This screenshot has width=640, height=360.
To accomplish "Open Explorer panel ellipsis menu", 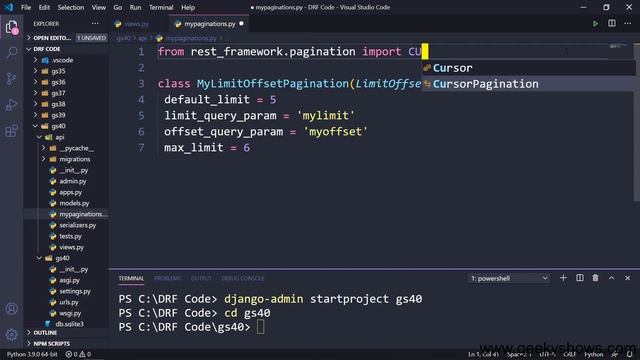I will tap(95, 24).
